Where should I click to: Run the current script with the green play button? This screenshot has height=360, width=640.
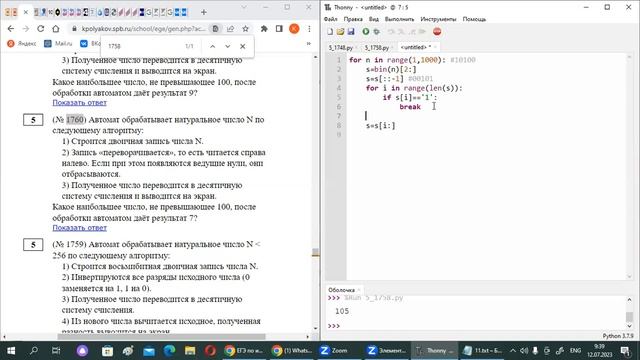pyautogui.click(x=366, y=31)
